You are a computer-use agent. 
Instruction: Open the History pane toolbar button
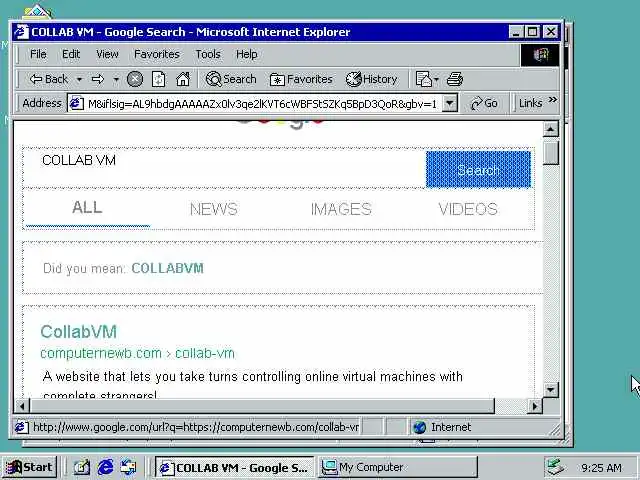tap(371, 79)
